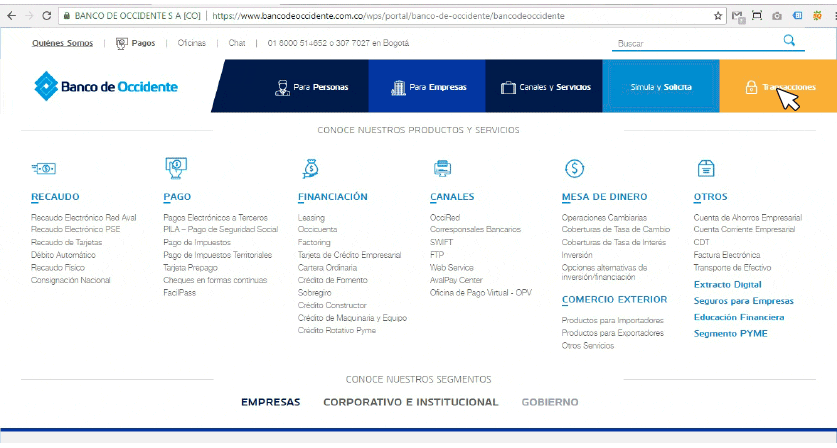Open the Para Personas menu

pyautogui.click(x=311, y=87)
